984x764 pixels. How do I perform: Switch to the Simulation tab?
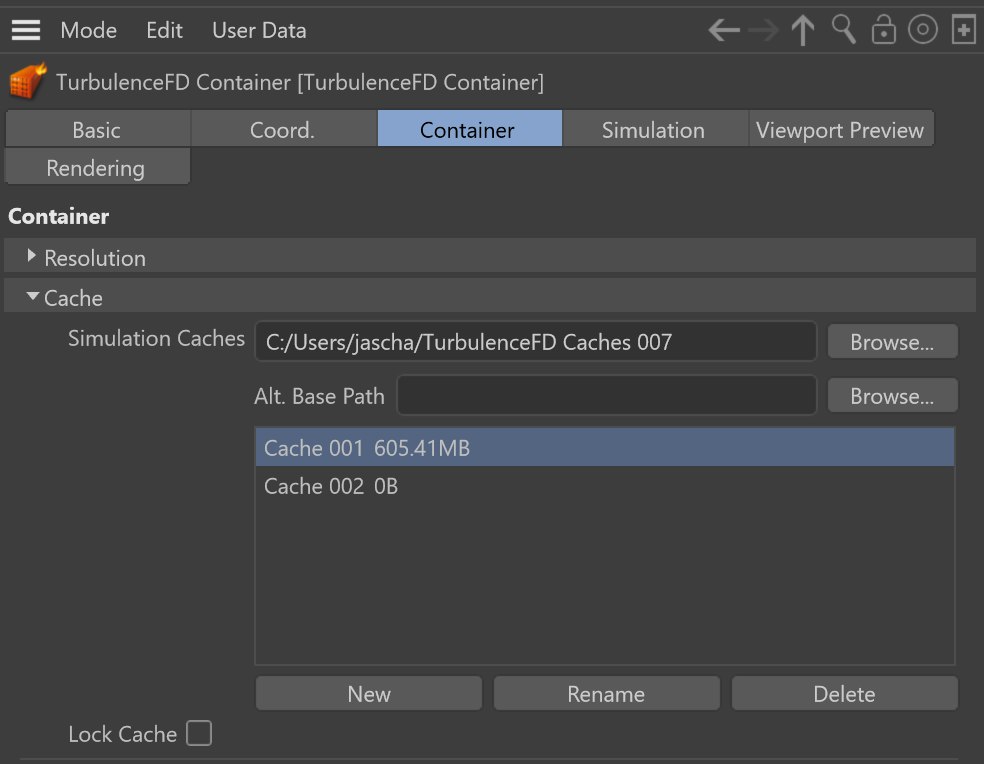coord(655,129)
